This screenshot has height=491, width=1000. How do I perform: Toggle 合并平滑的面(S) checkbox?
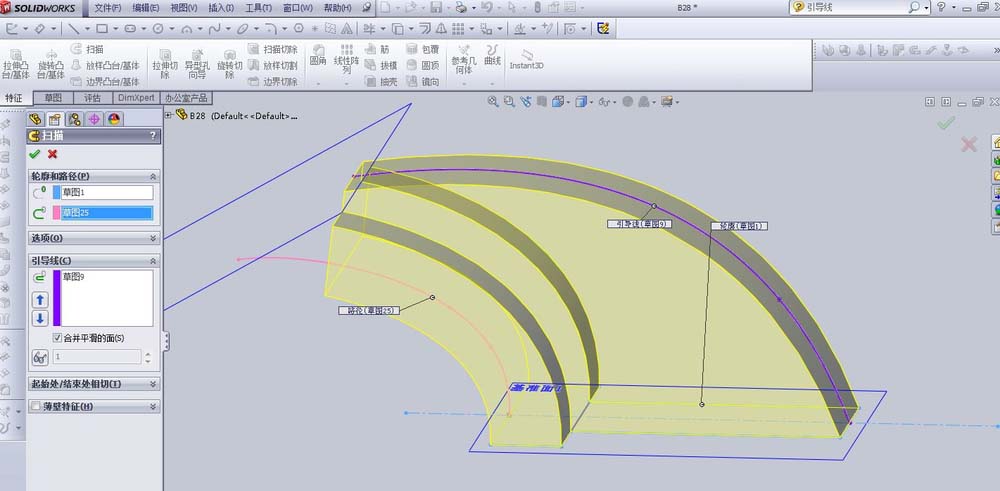tap(57, 338)
